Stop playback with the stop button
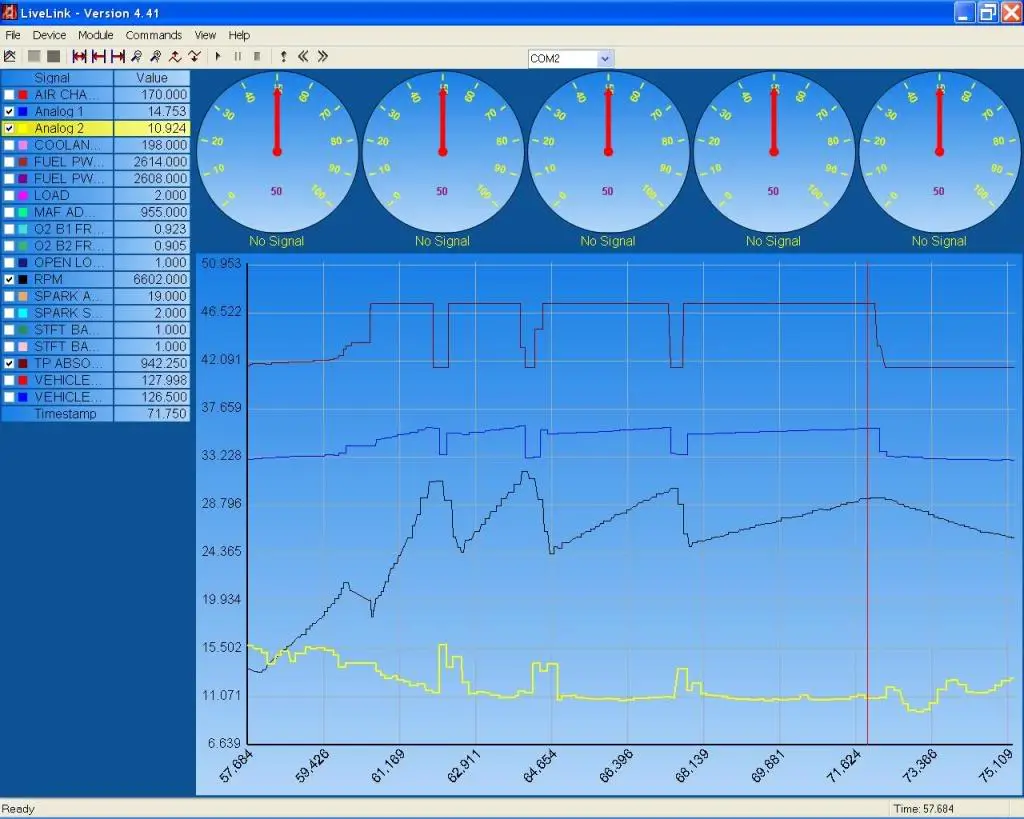 pos(257,57)
